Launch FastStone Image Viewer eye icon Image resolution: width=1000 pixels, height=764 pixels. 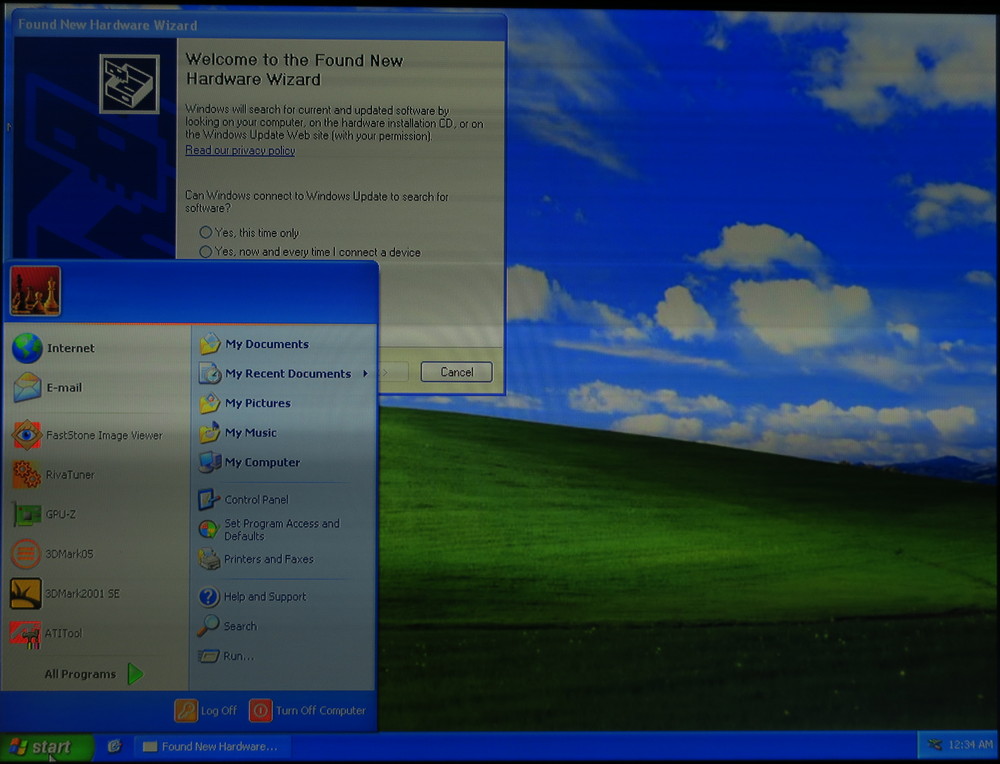(27, 435)
